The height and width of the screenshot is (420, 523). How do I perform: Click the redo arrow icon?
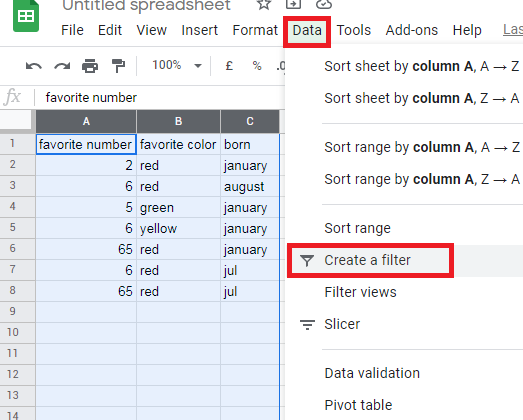pos(62,66)
